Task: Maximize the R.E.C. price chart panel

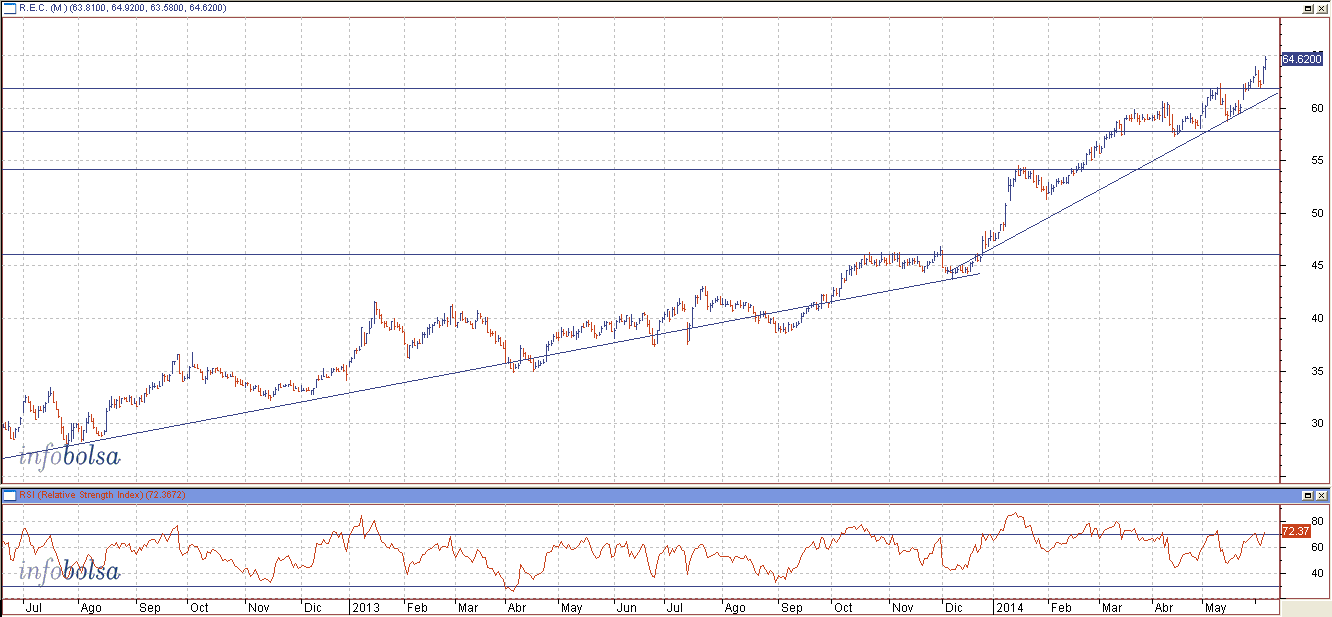Action: click(1308, 8)
